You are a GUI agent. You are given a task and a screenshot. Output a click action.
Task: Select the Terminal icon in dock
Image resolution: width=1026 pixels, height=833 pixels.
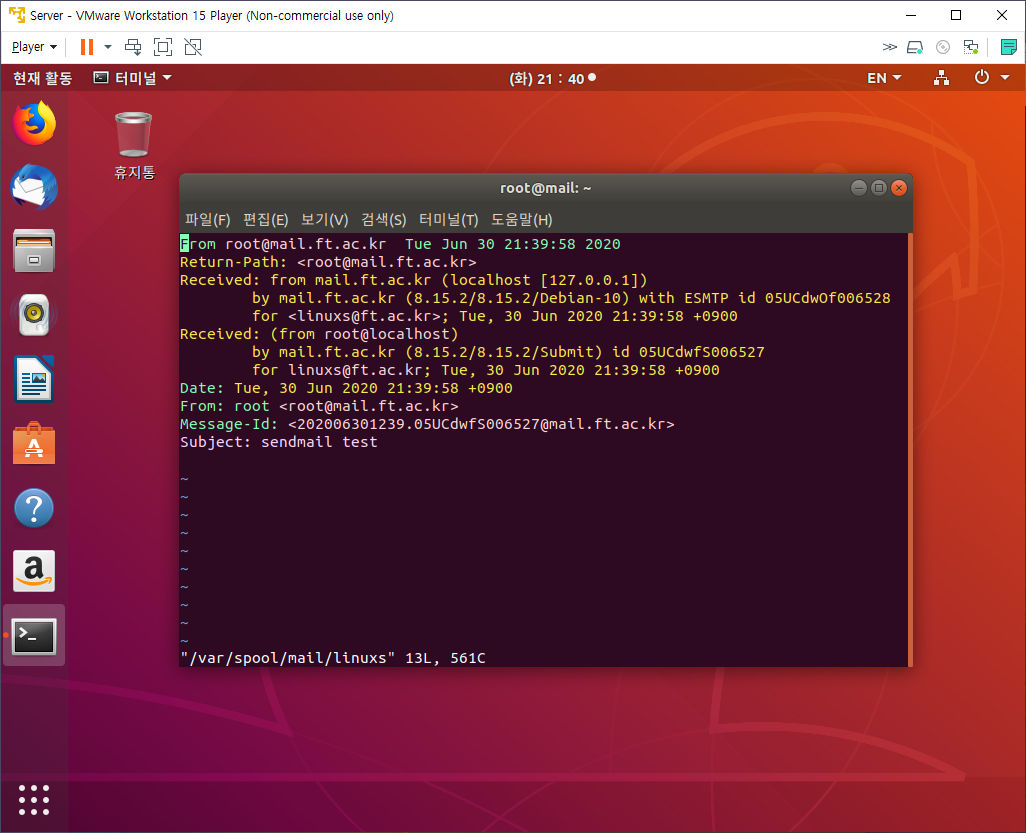tap(34, 635)
